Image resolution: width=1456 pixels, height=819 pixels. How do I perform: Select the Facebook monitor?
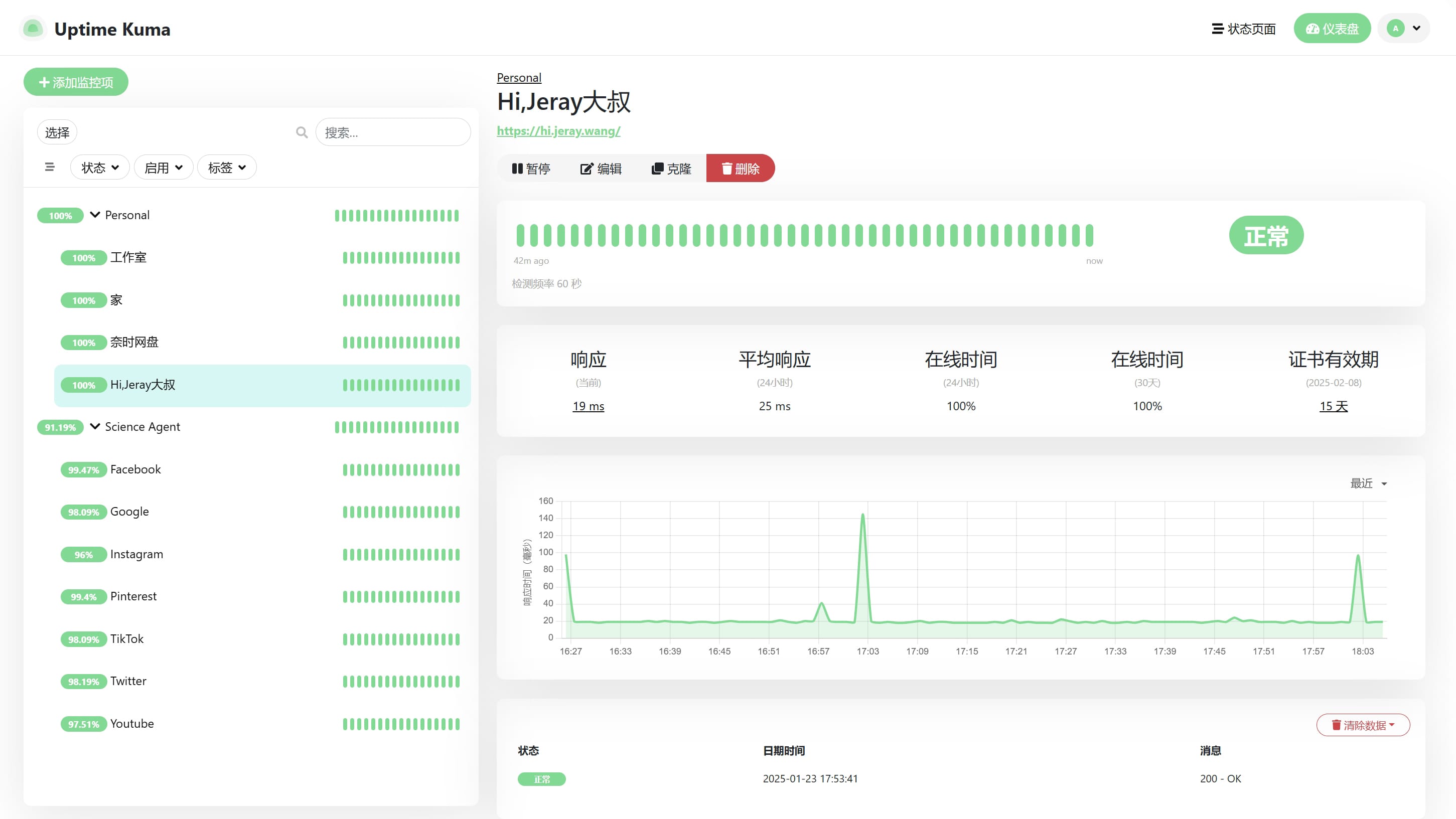pos(262,469)
